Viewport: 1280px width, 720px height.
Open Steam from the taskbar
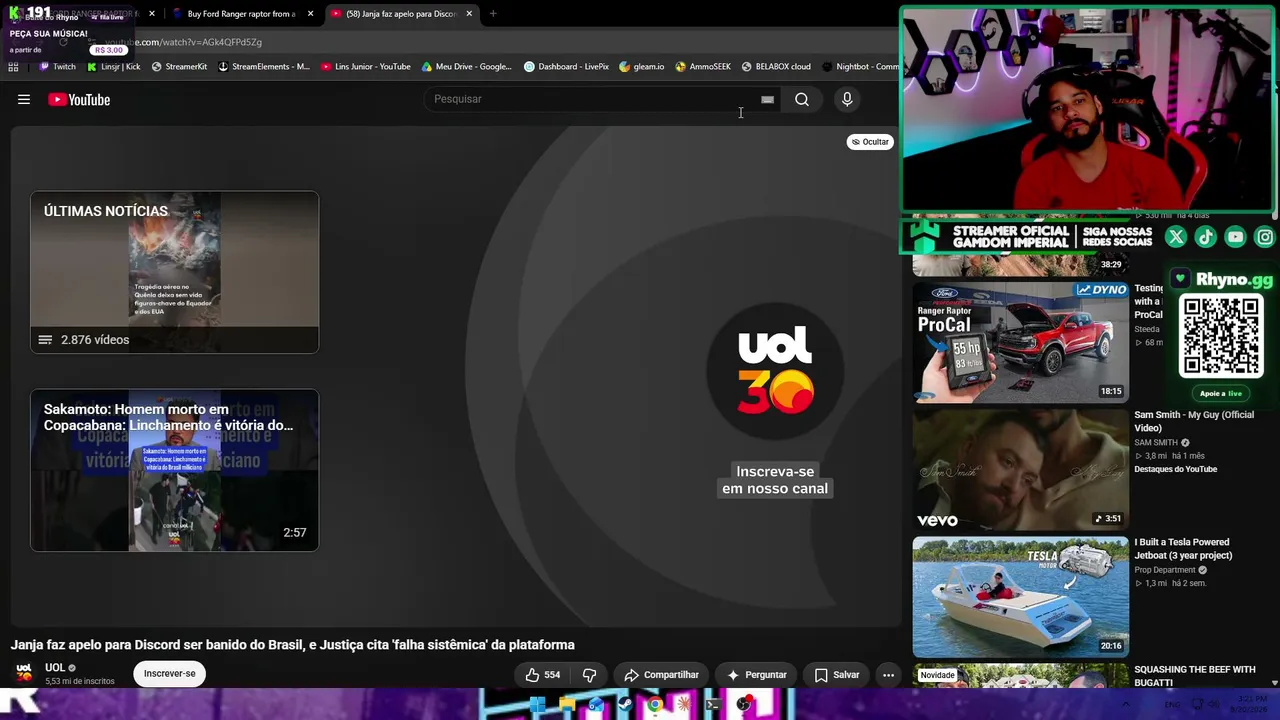point(625,705)
